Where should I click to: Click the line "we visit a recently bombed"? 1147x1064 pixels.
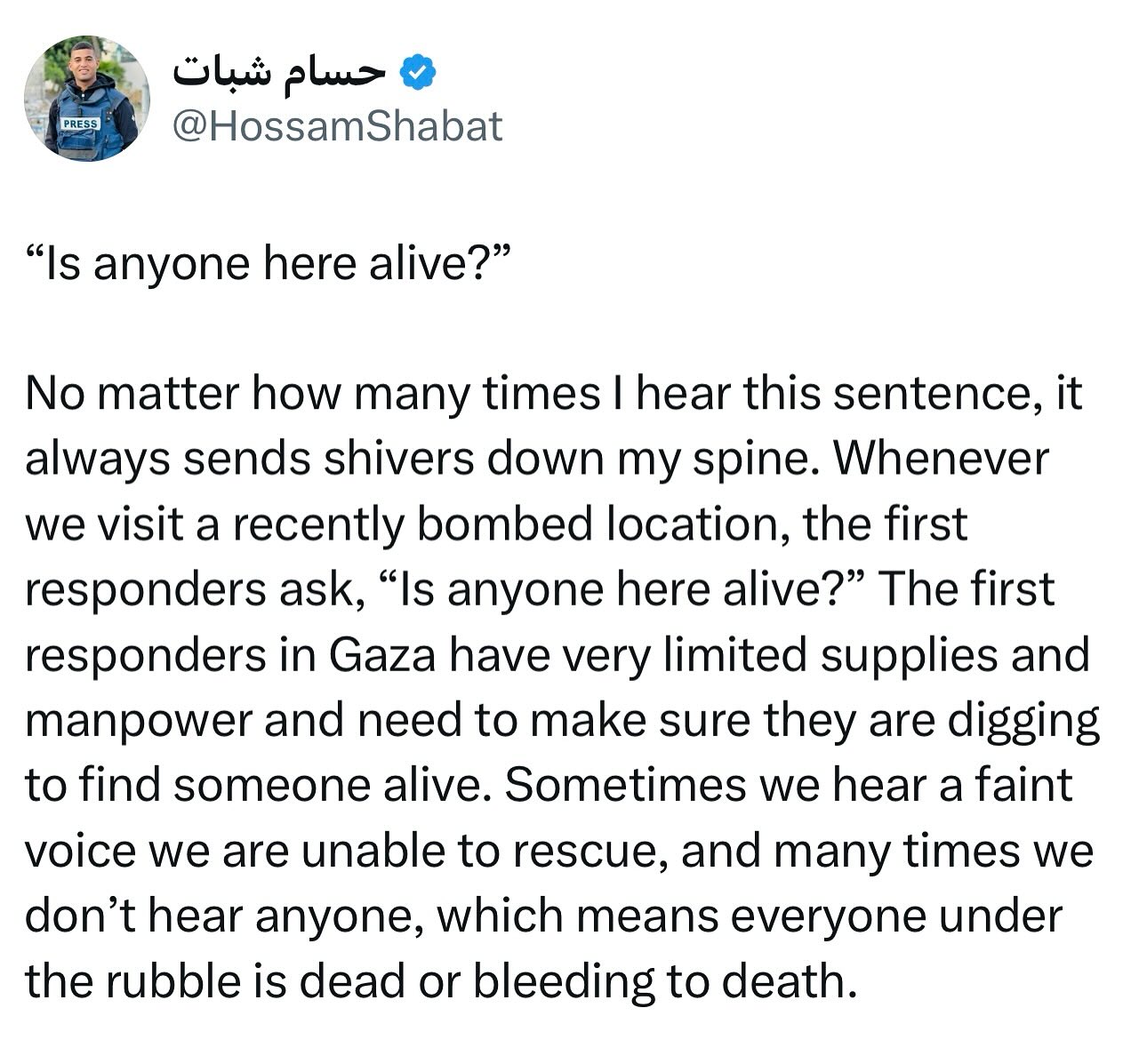pos(496,524)
